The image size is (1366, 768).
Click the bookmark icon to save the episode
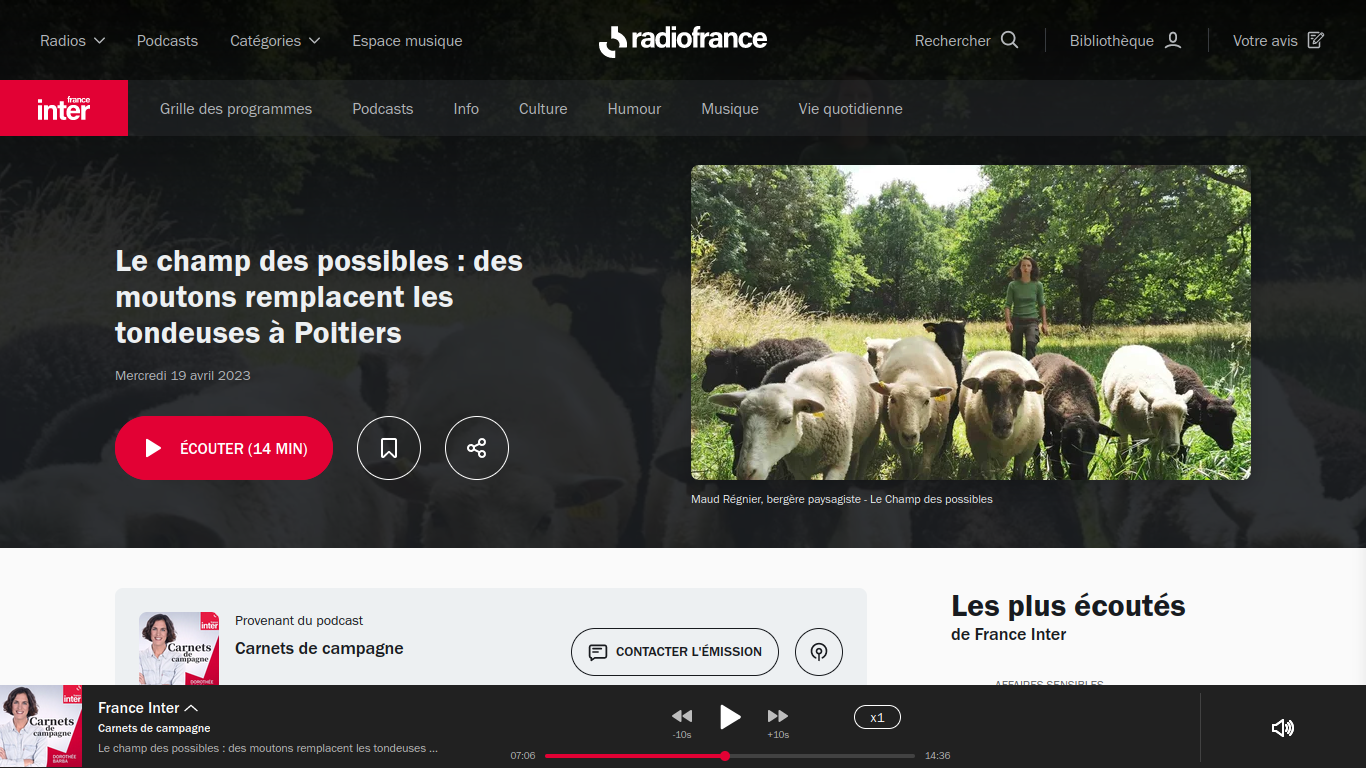click(x=389, y=448)
